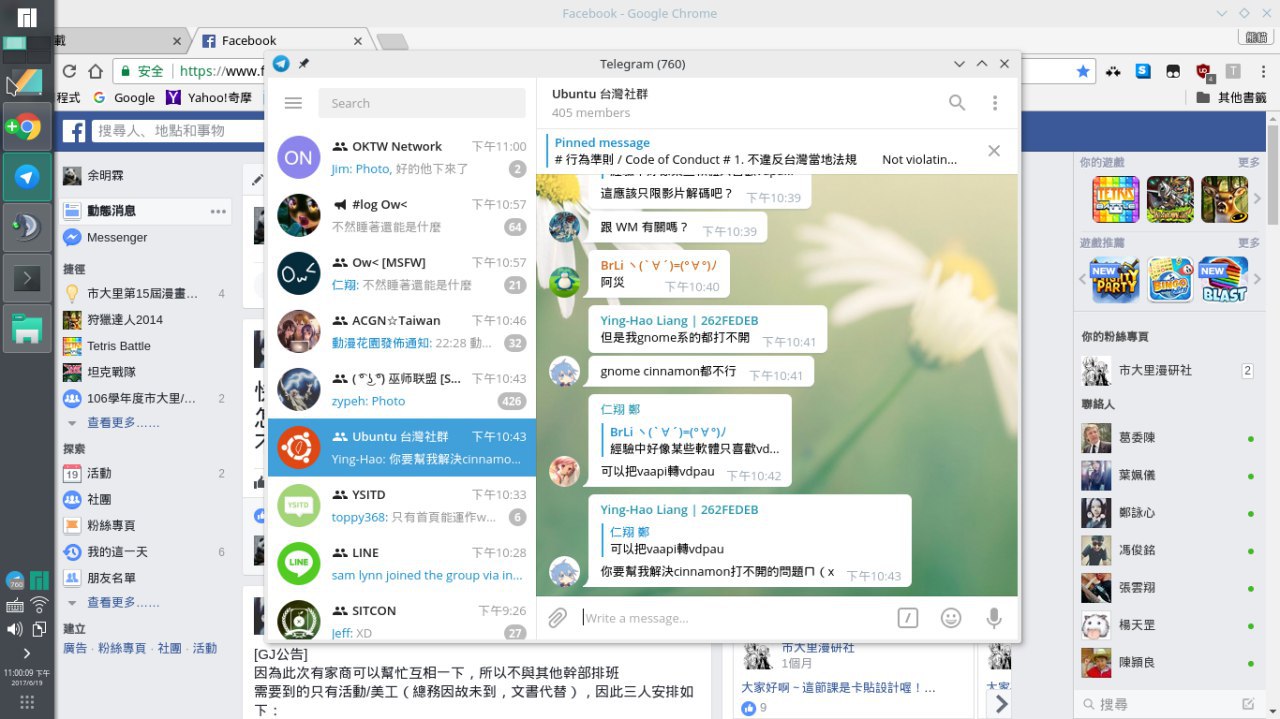Click Facebook logo in blue bar
The height and width of the screenshot is (719, 1280).
coord(73,130)
